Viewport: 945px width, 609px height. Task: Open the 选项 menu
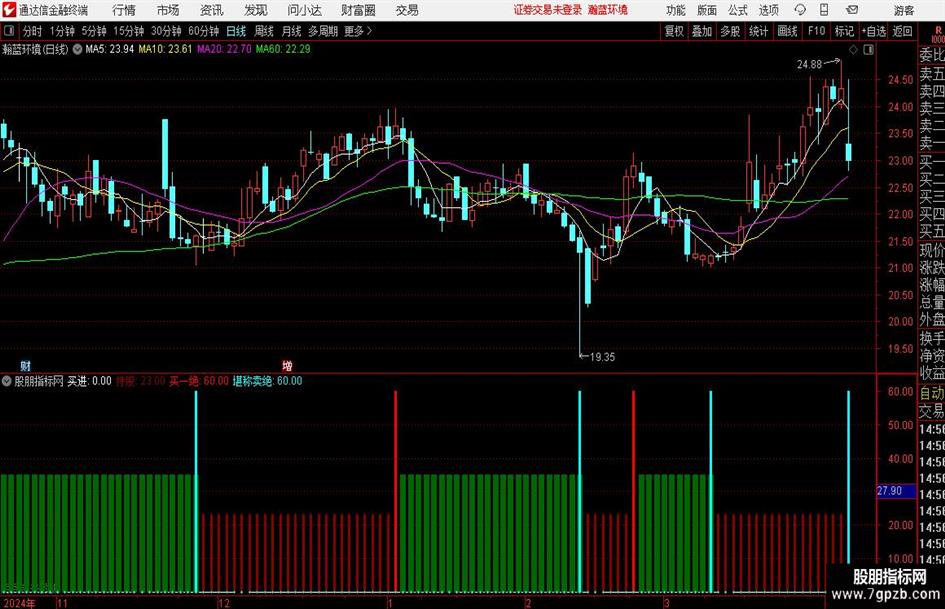coord(768,10)
